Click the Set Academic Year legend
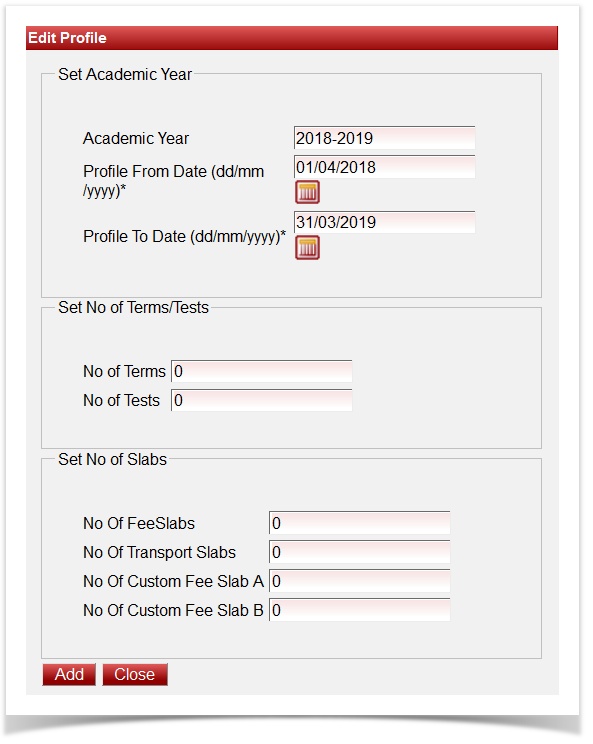 [126, 75]
